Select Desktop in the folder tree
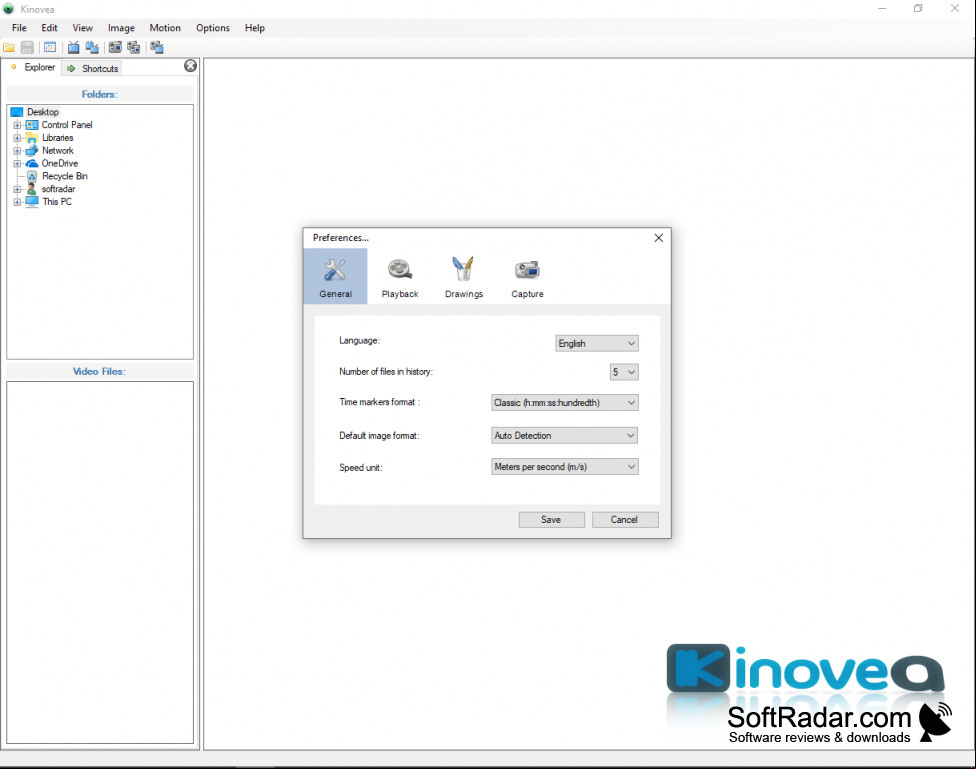 tap(42, 112)
